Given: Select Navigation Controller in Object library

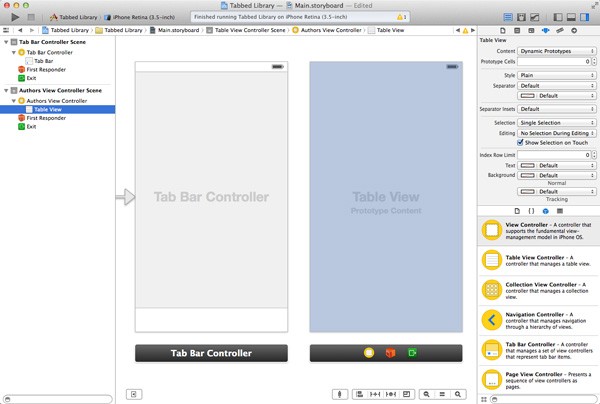Looking at the screenshot, I should click(x=539, y=321).
